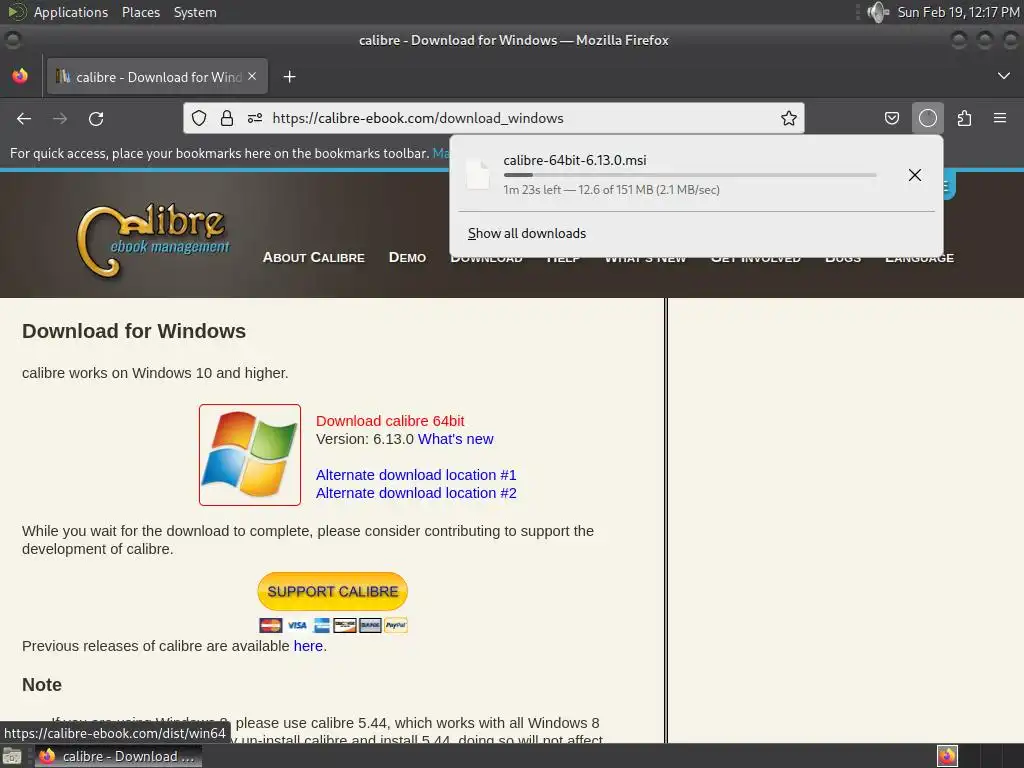
Task: Expand the list all tabs chevron
Action: pos(1004,76)
